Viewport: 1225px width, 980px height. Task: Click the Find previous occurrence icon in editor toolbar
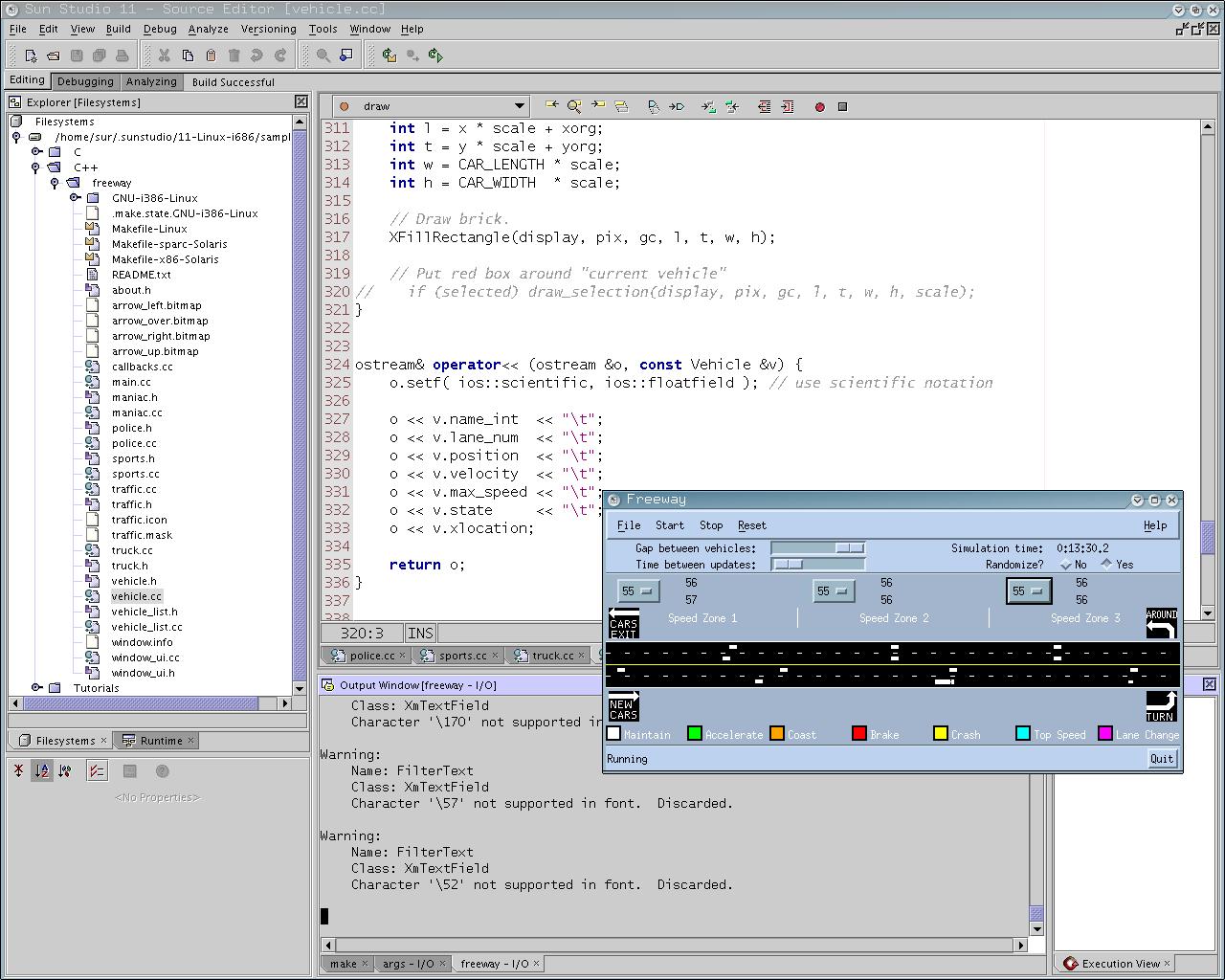(551, 106)
